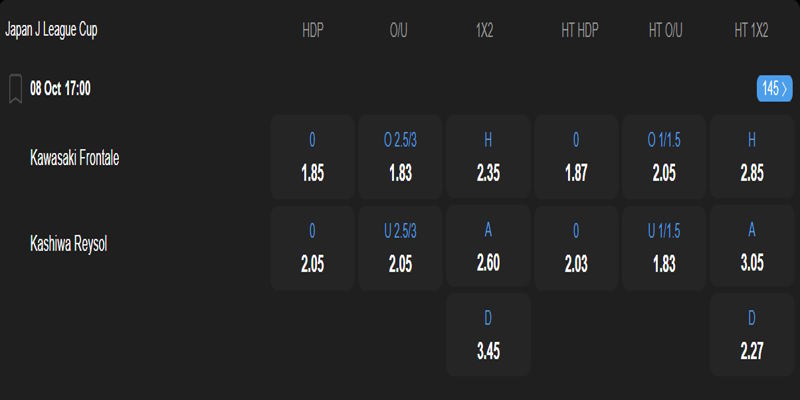Screen dimensions: 800x400
Task: Pick 1X2 home win at 2.35
Action: [488, 157]
